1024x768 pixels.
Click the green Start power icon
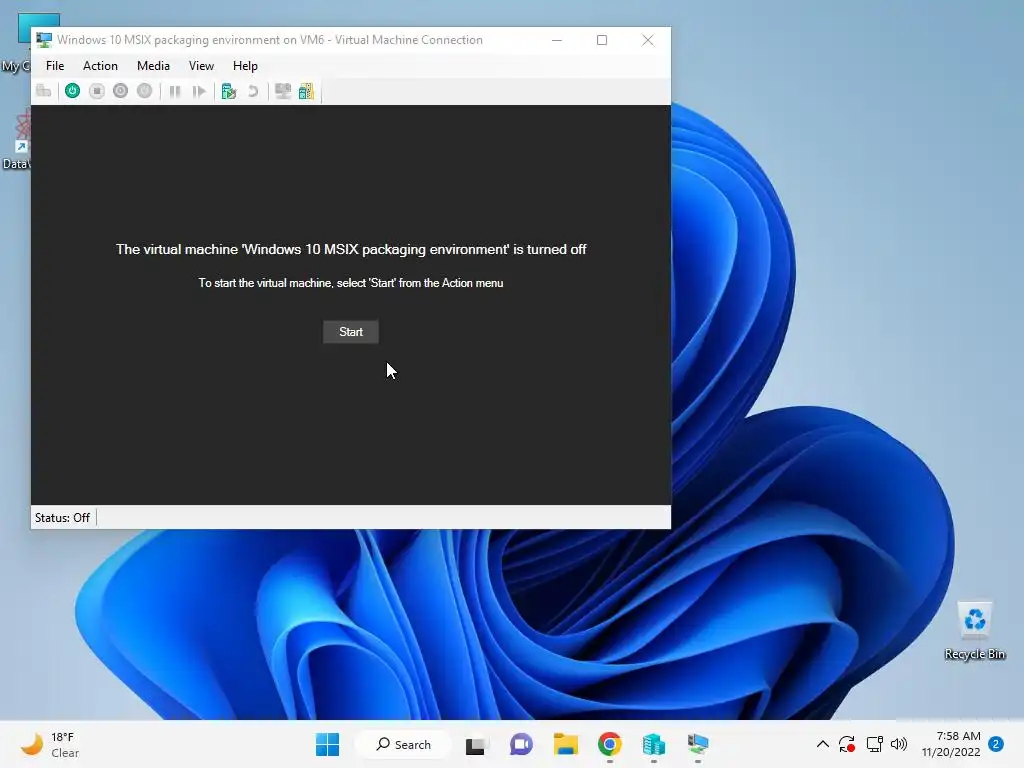tap(72, 91)
